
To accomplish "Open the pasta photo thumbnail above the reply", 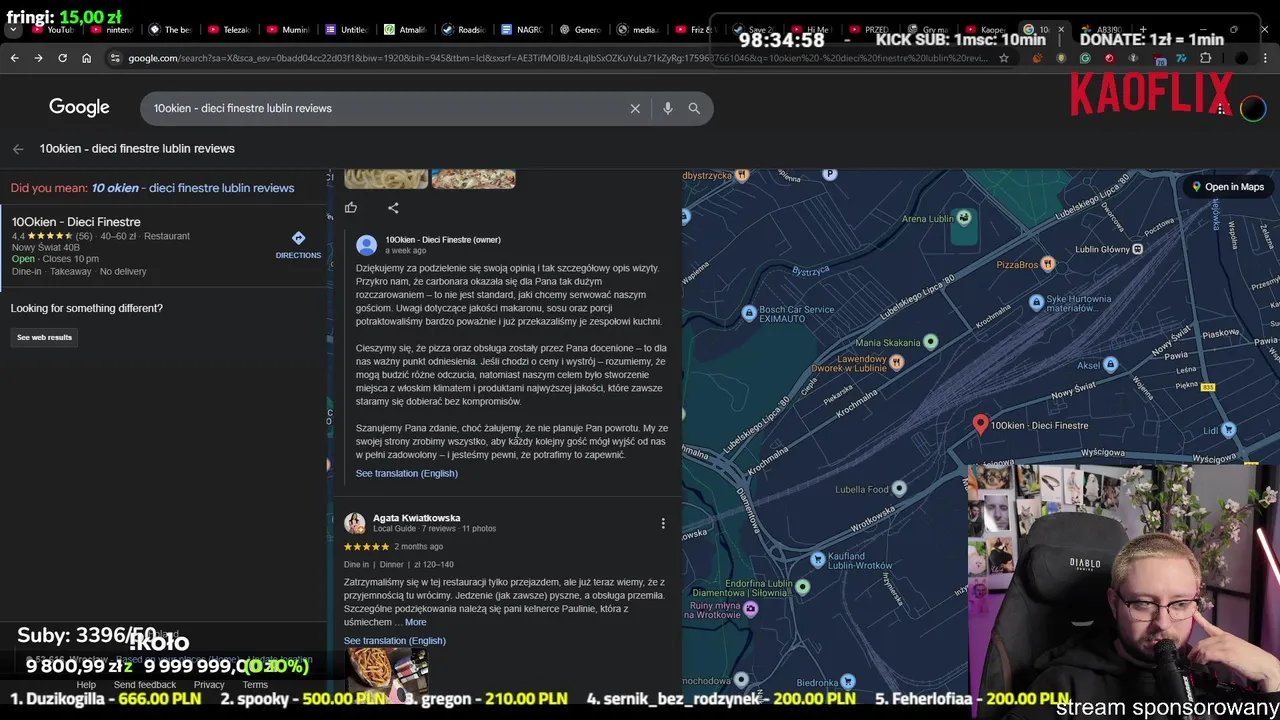I will [386, 179].
